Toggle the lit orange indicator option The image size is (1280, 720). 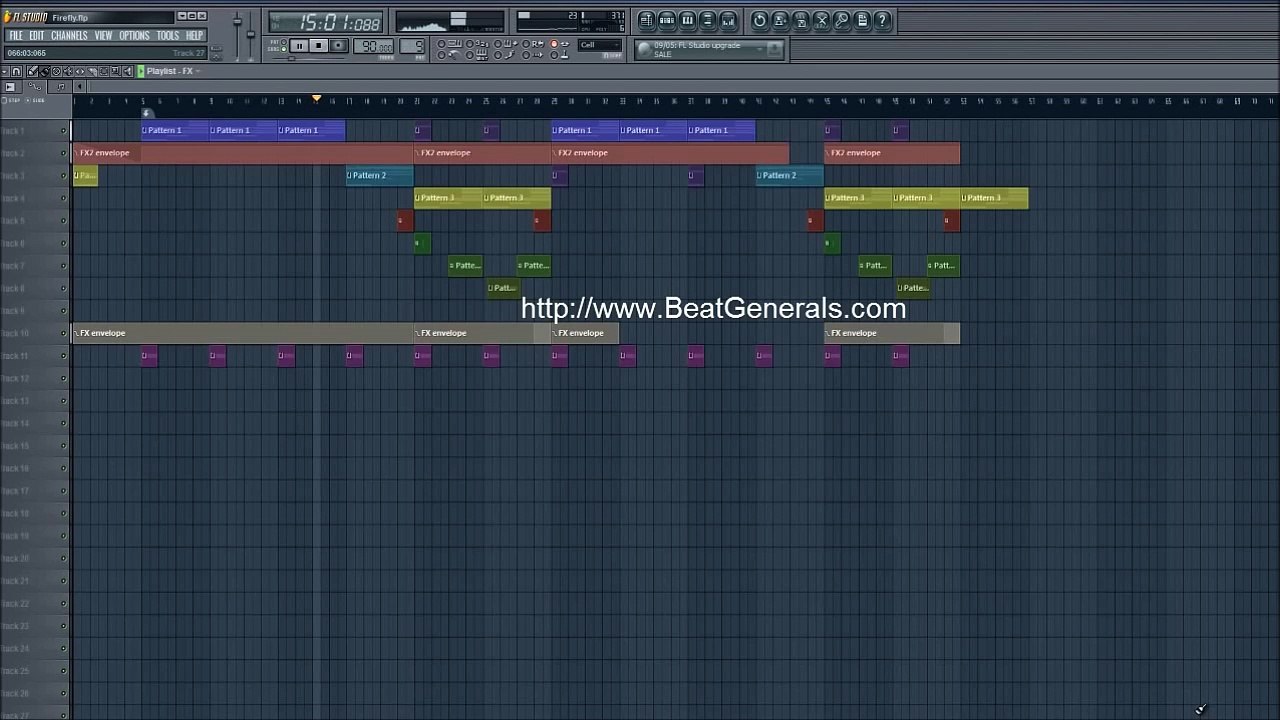554,44
